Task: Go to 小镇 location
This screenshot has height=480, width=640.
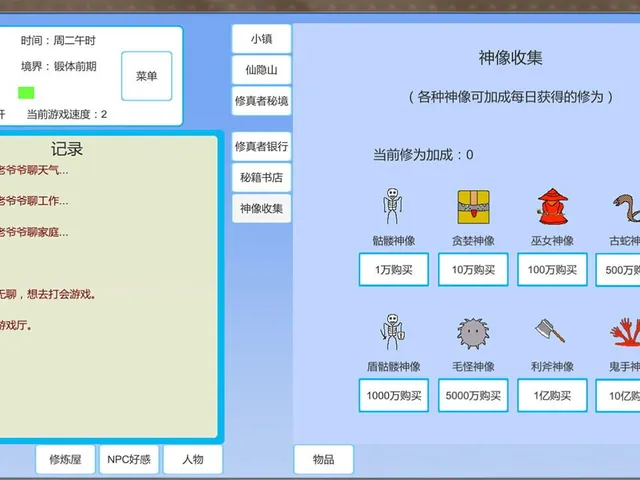Action: [262, 39]
